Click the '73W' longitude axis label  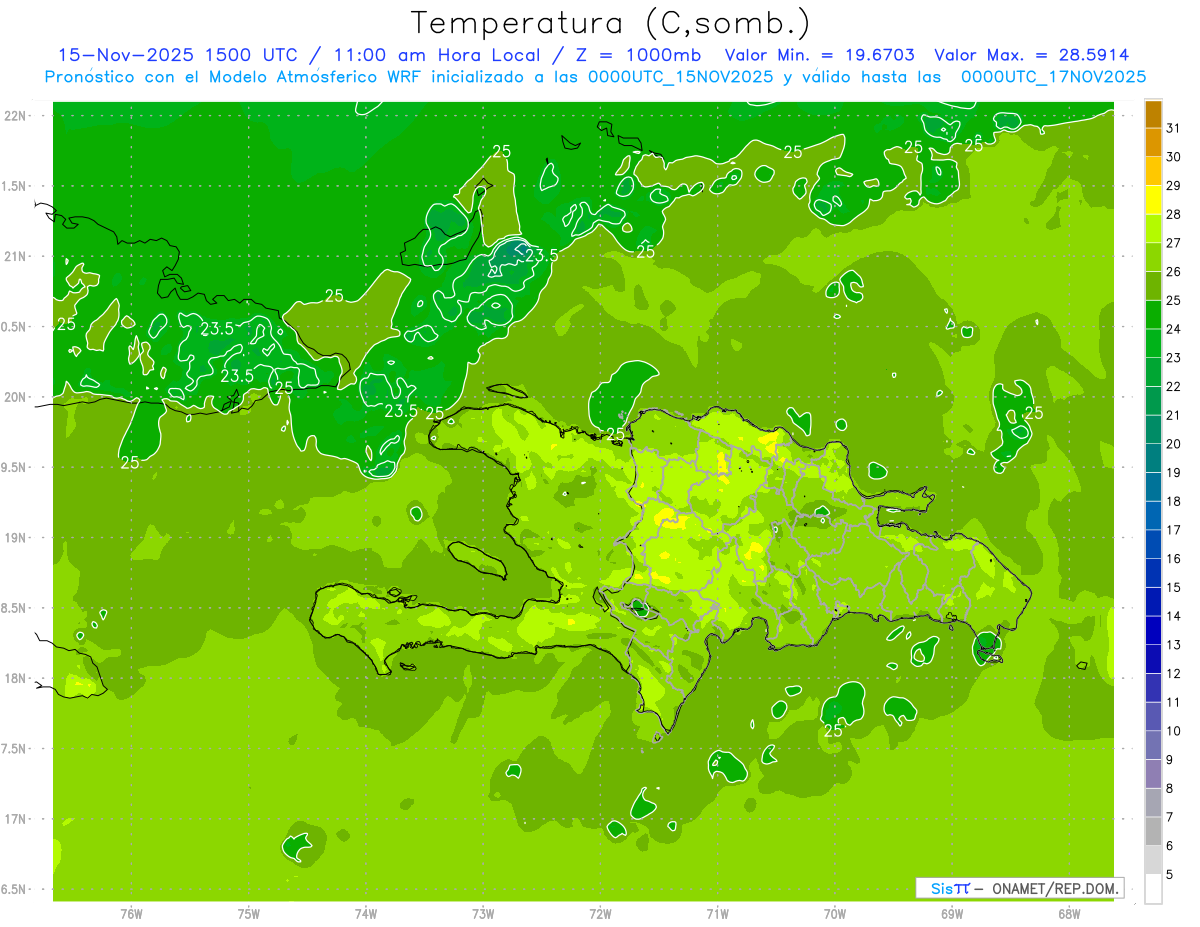pyautogui.click(x=483, y=914)
